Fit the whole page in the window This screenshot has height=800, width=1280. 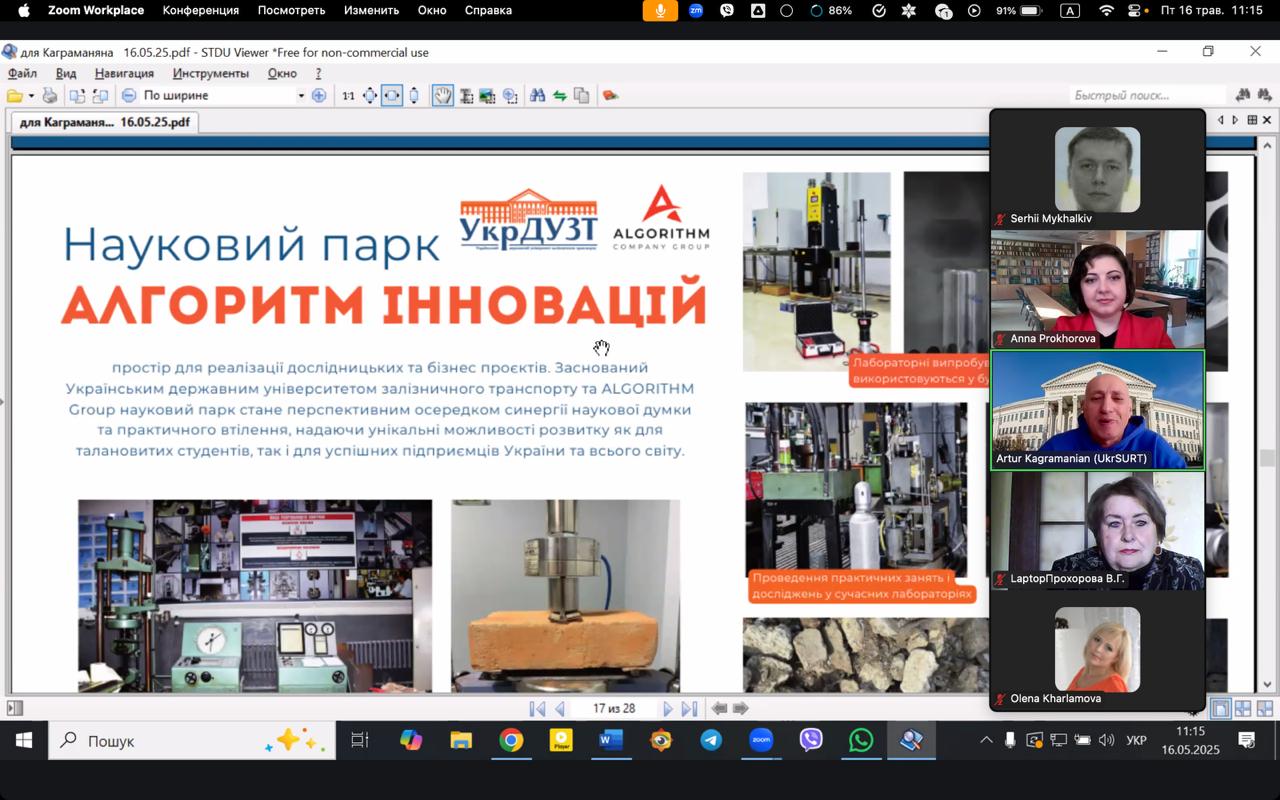370,96
